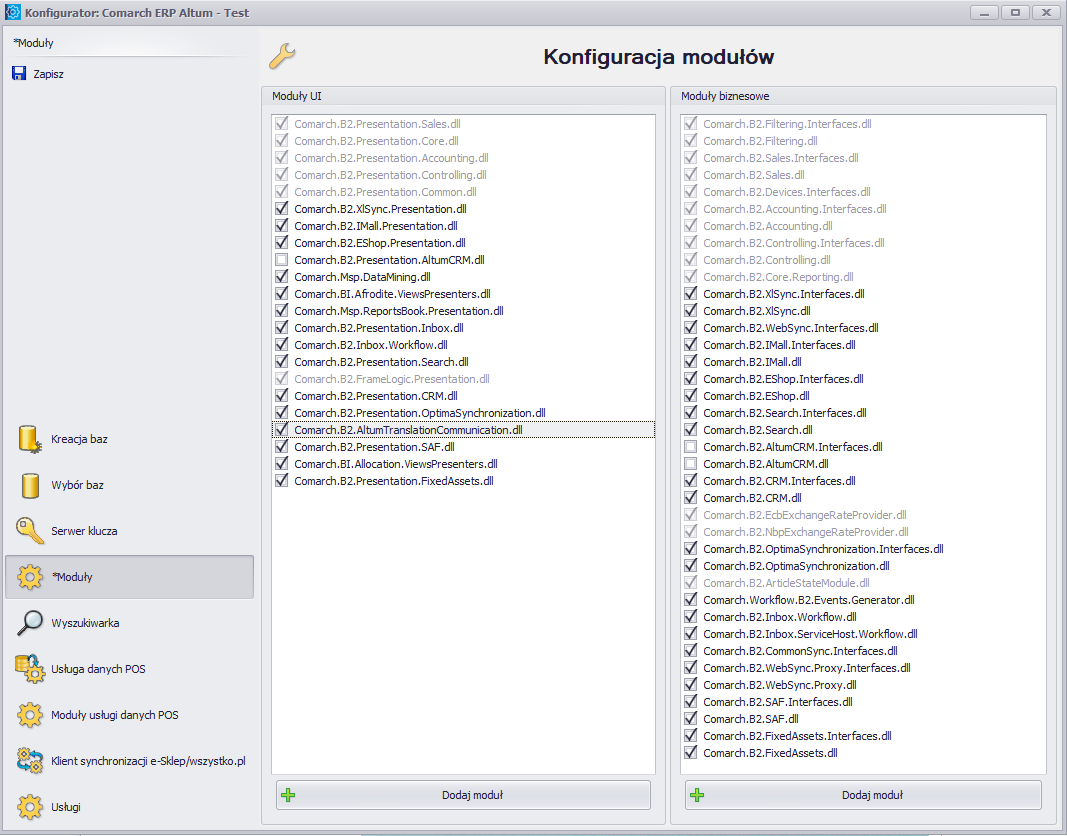This screenshot has width=1067, height=836.
Task: Click the Kreacja baz database icon
Action: 29,439
